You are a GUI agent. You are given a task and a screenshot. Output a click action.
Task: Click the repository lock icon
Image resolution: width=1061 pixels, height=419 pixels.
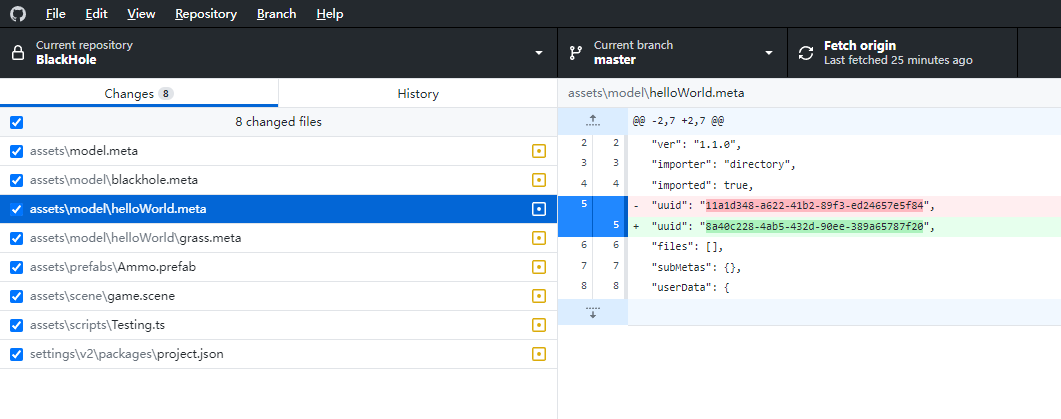coord(18,53)
